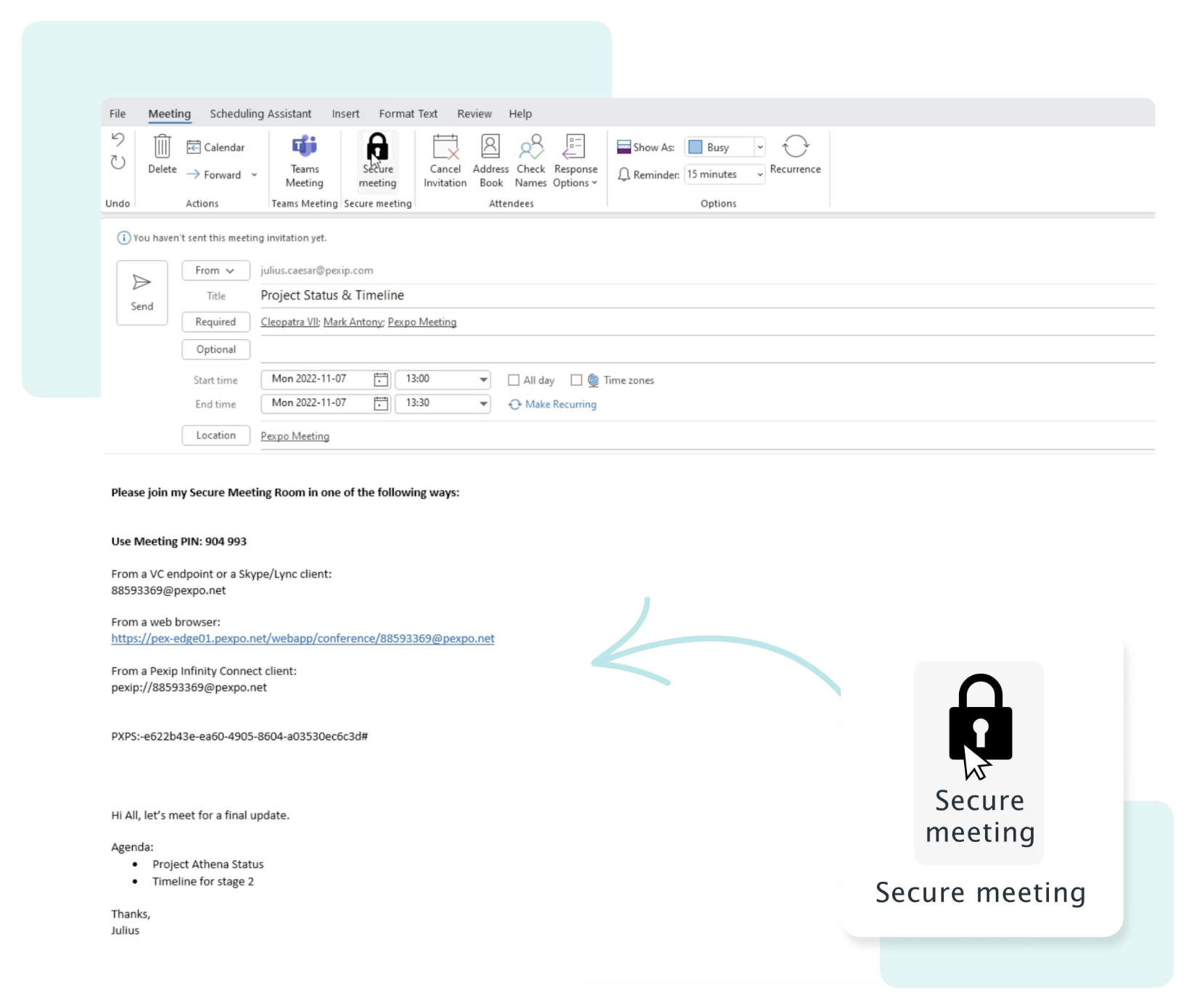1194x1008 pixels.
Task: Click the PXPS identifier line
Action: pyautogui.click(x=239, y=736)
